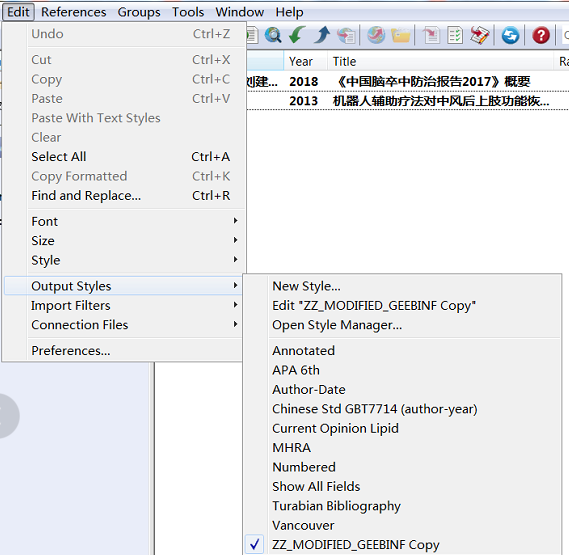Choose Select All from Edit menu
This screenshot has height=555, width=569.
pyautogui.click(x=123, y=156)
